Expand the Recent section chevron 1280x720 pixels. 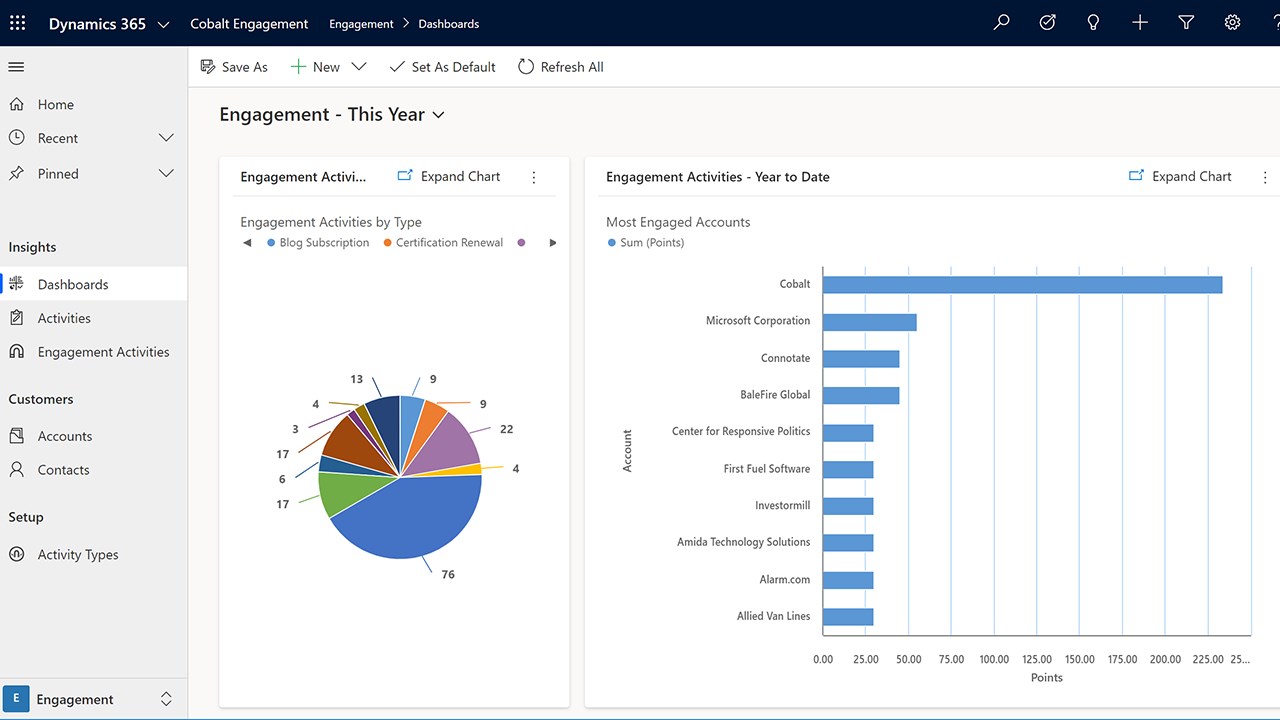(x=166, y=138)
